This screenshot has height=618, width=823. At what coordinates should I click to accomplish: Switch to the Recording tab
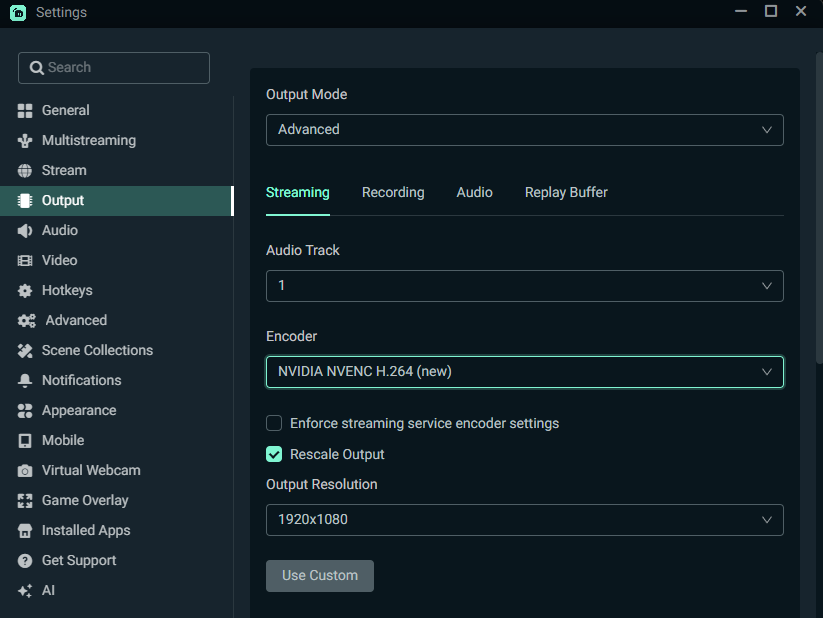[393, 192]
